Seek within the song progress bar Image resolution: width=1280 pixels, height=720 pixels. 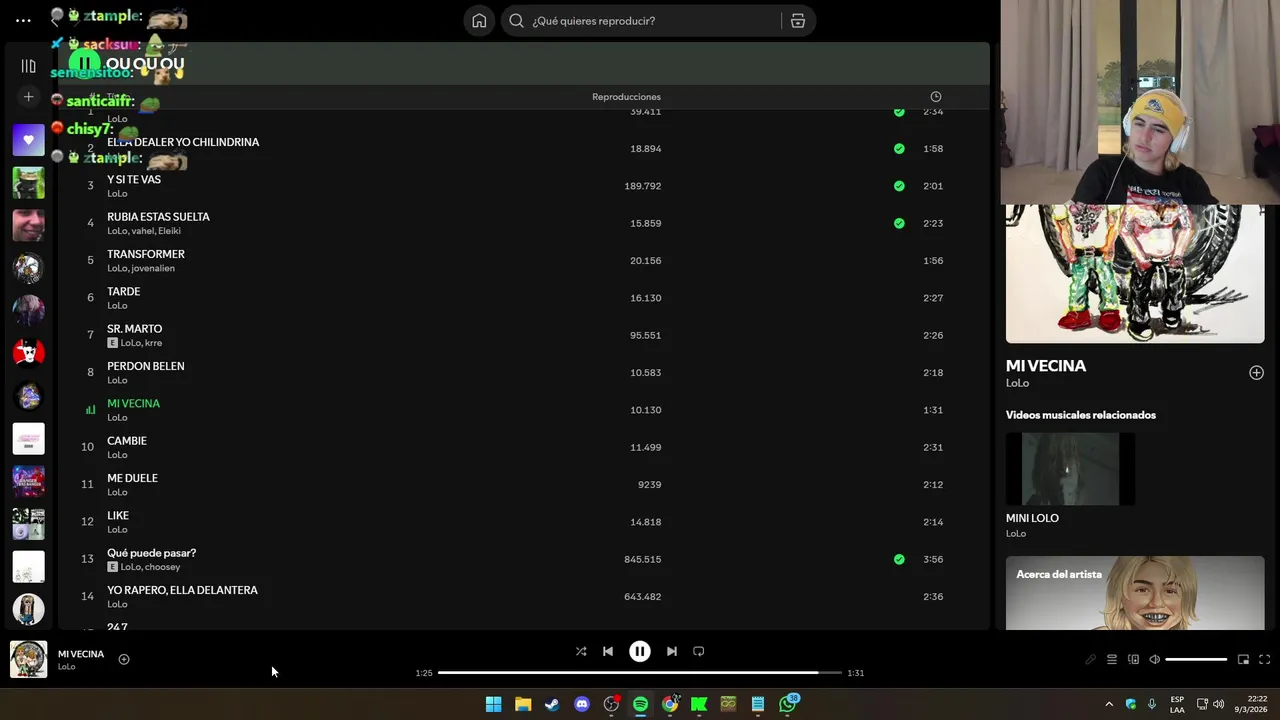coord(640,673)
